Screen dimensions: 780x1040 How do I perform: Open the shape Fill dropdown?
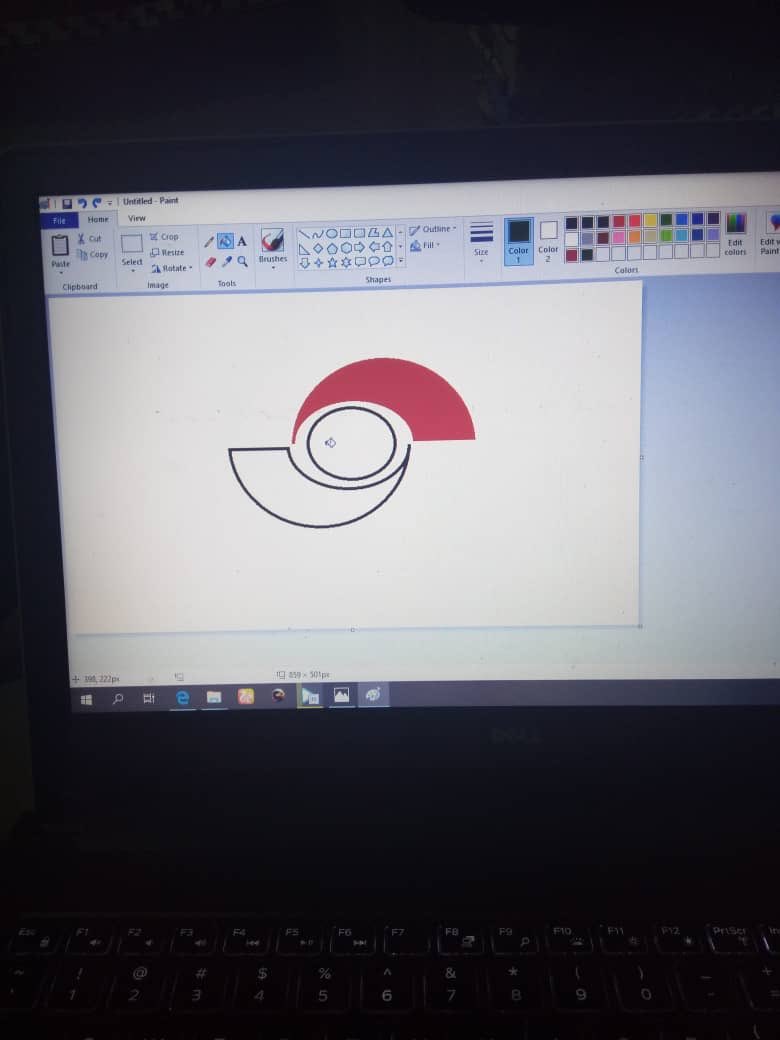426,245
